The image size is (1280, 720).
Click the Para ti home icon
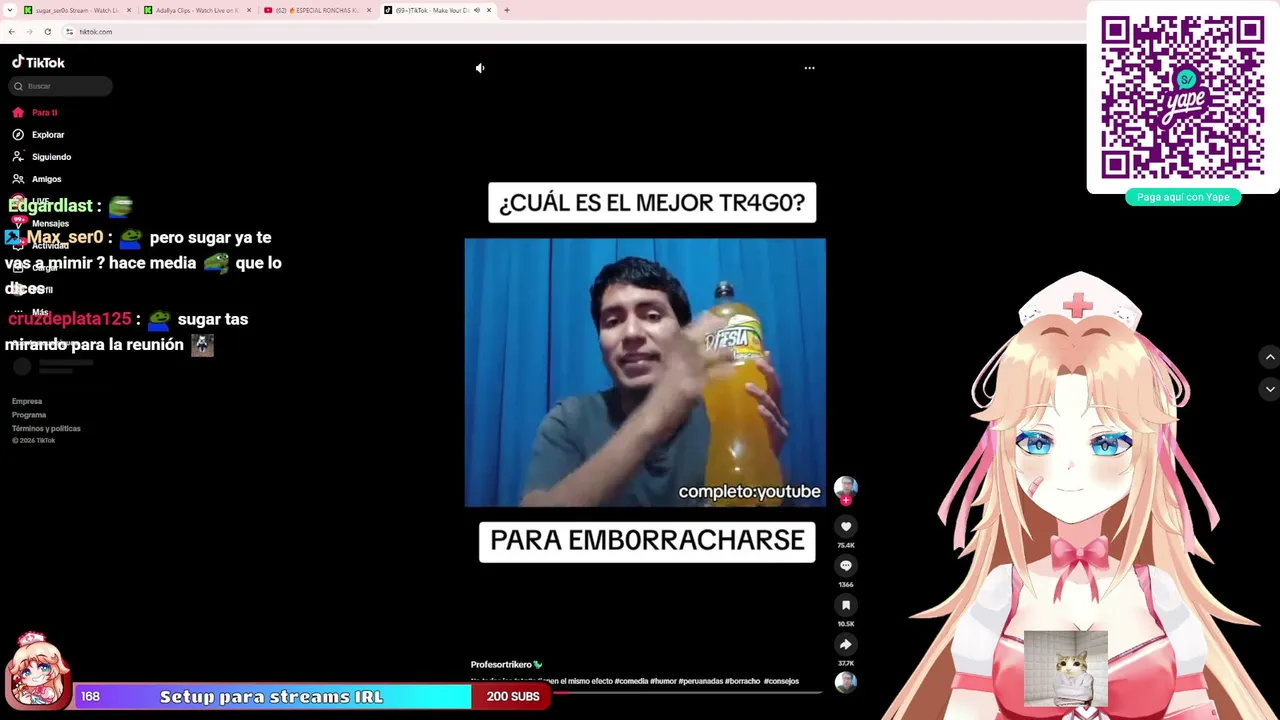18,113
